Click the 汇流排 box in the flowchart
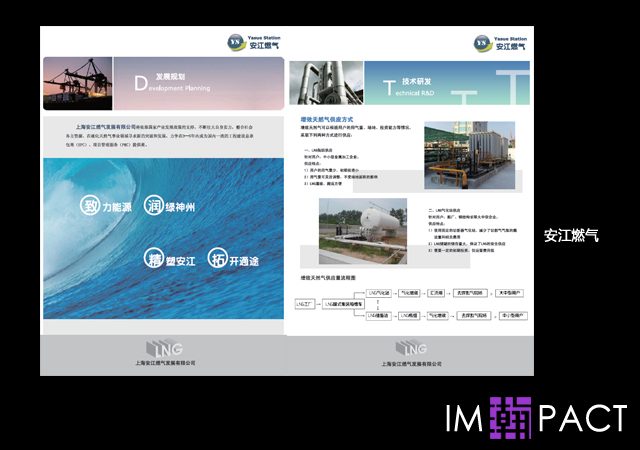 [x=436, y=293]
